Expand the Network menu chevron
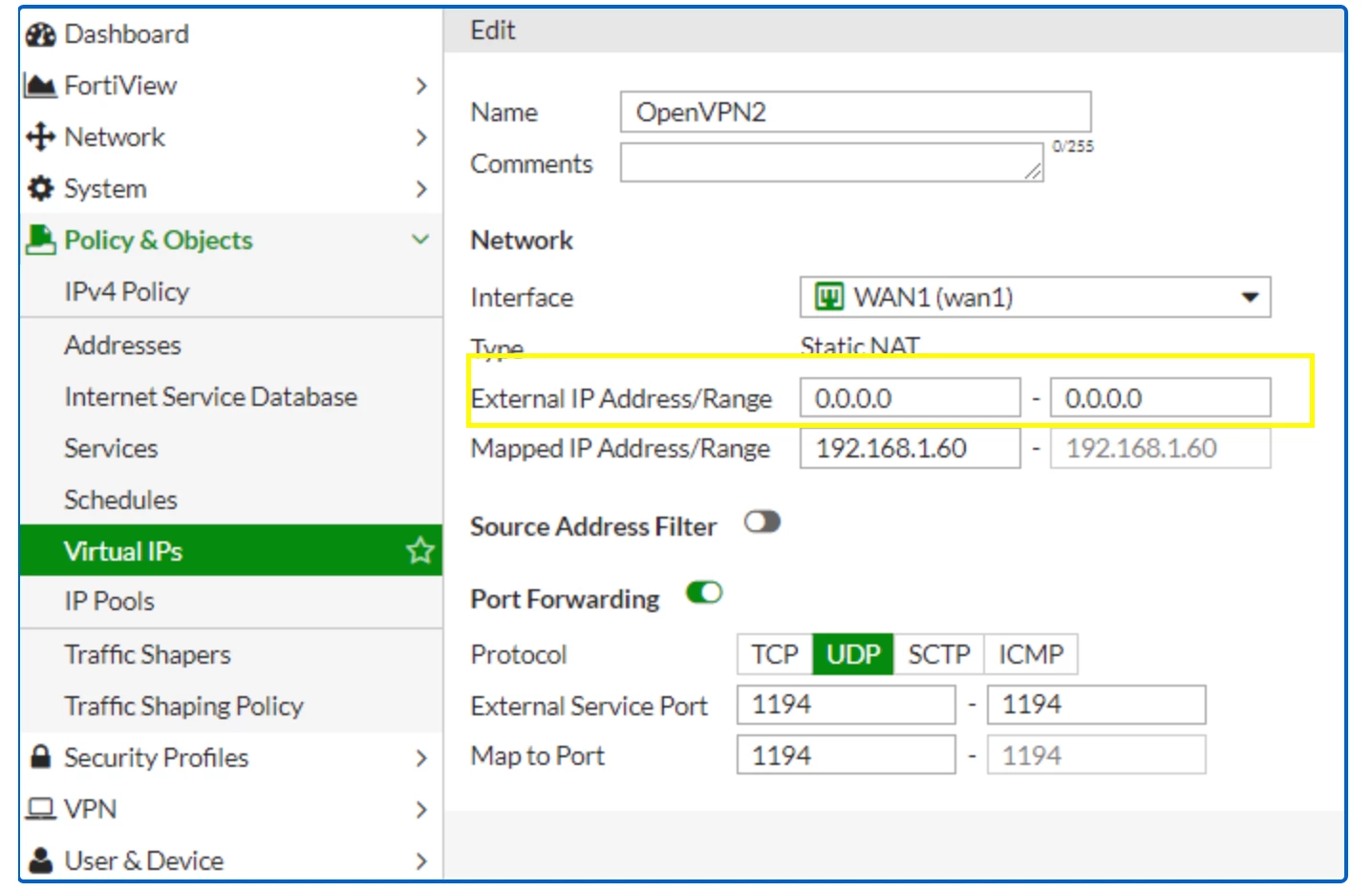The width and height of the screenshot is (1372, 890). click(x=421, y=138)
